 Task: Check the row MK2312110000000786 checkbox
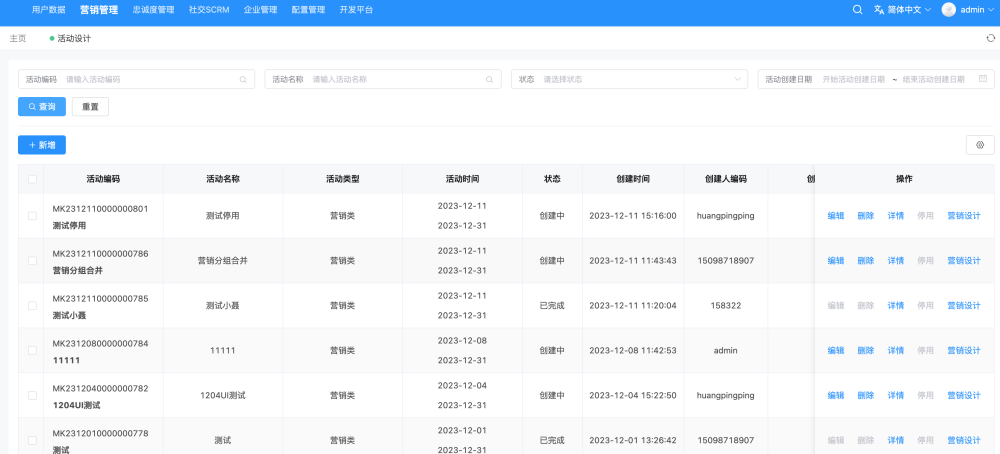click(x=33, y=261)
